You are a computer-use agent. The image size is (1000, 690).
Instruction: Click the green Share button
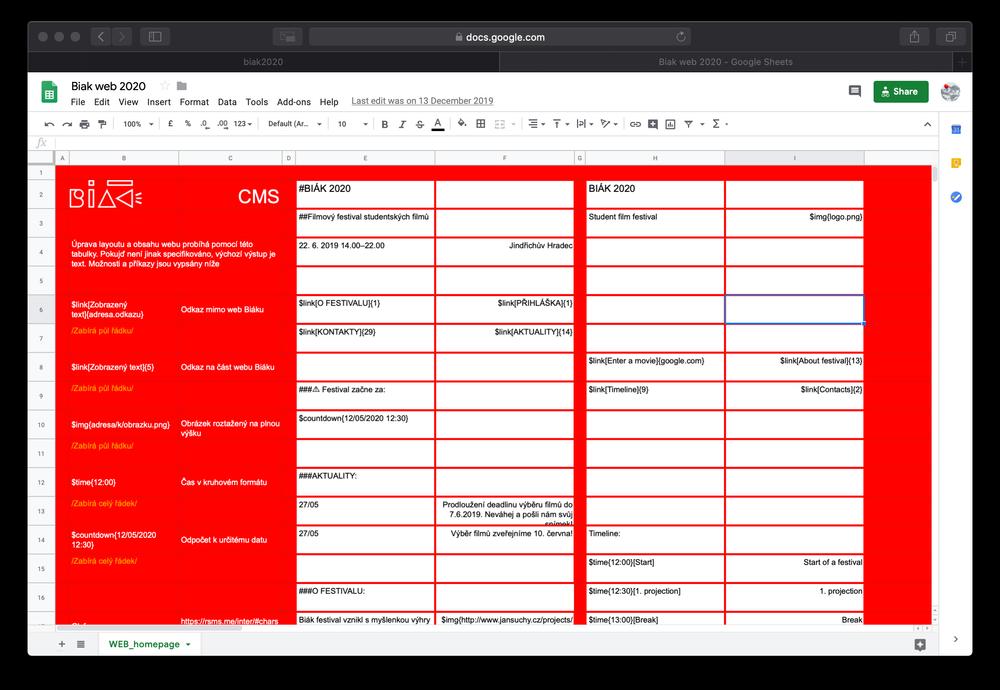tap(901, 92)
